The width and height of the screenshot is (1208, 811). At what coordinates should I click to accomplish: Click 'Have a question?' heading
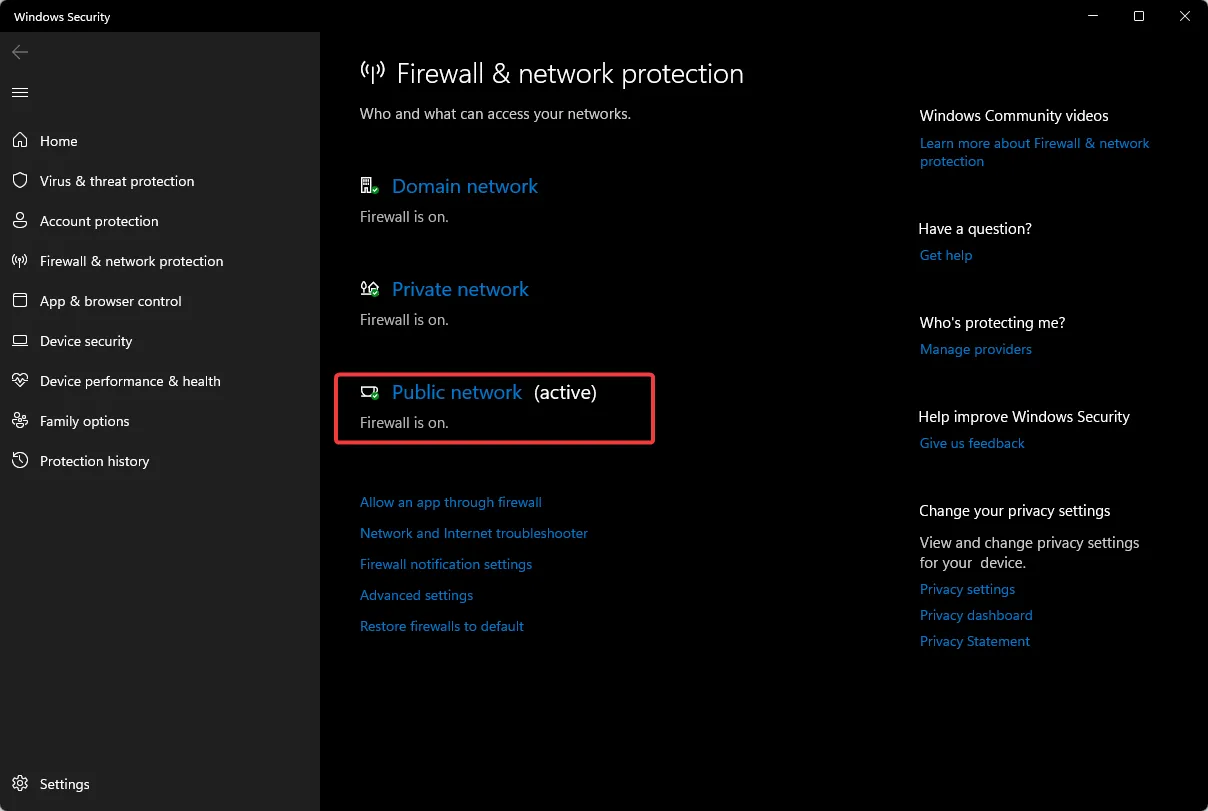point(975,229)
